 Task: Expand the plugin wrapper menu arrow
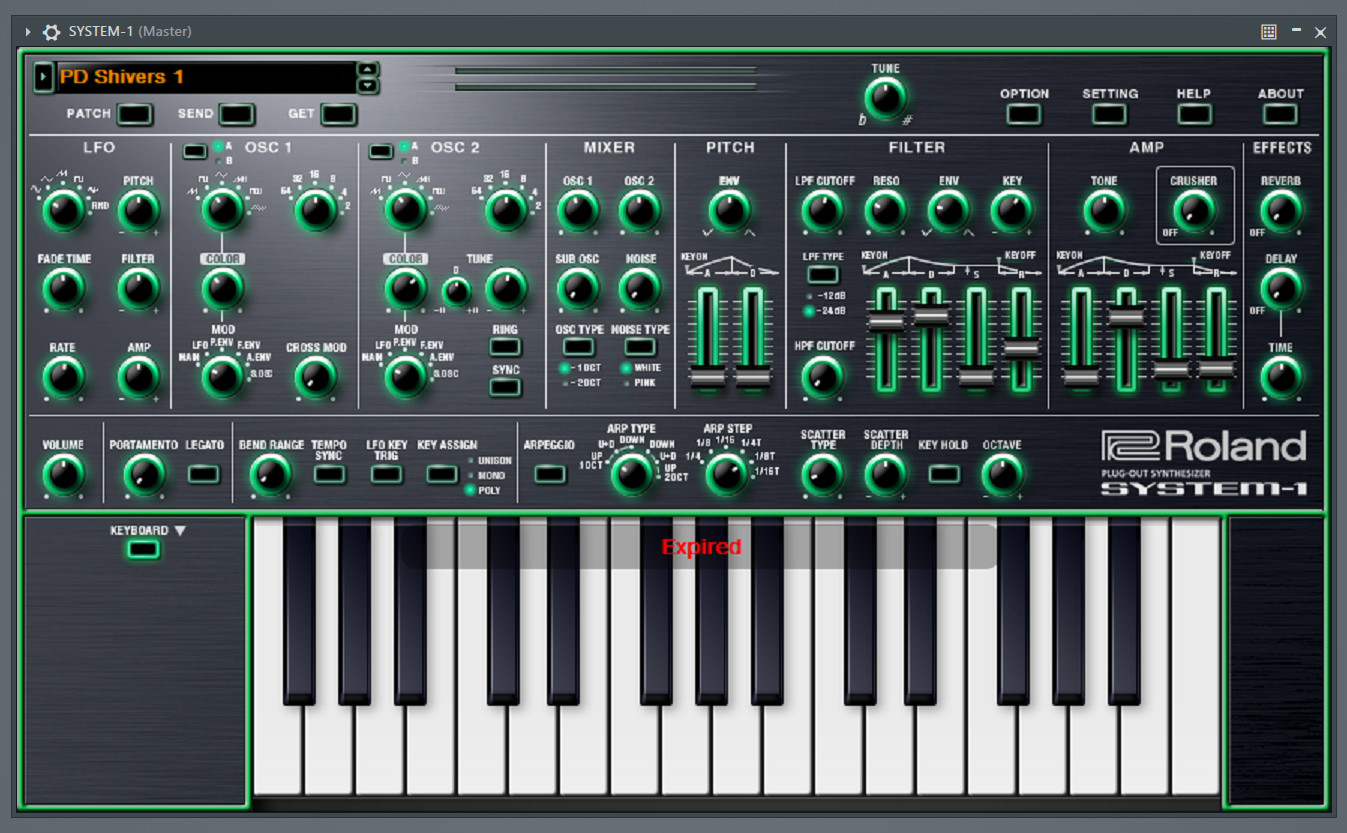28,32
